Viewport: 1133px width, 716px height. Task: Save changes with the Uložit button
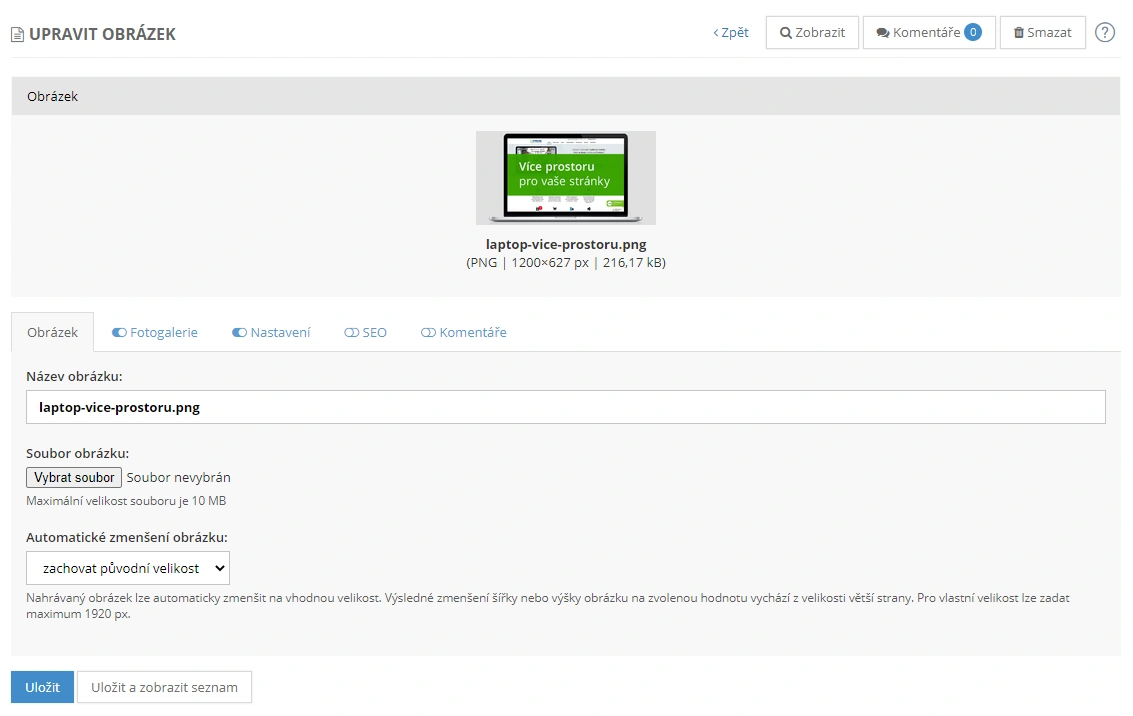point(42,687)
